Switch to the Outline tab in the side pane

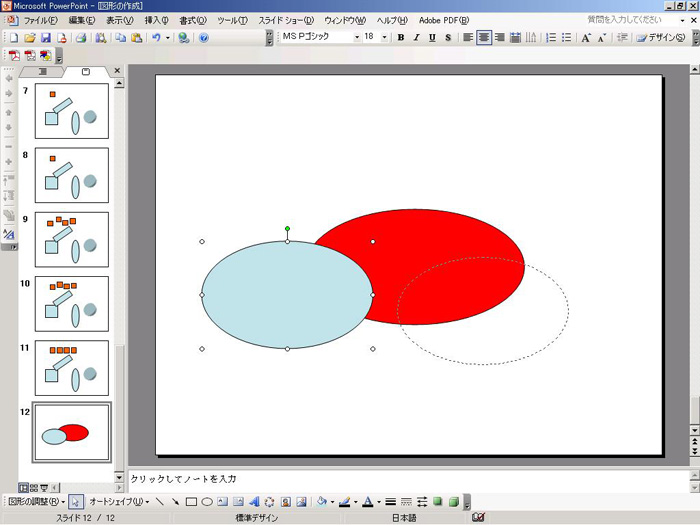pos(43,71)
